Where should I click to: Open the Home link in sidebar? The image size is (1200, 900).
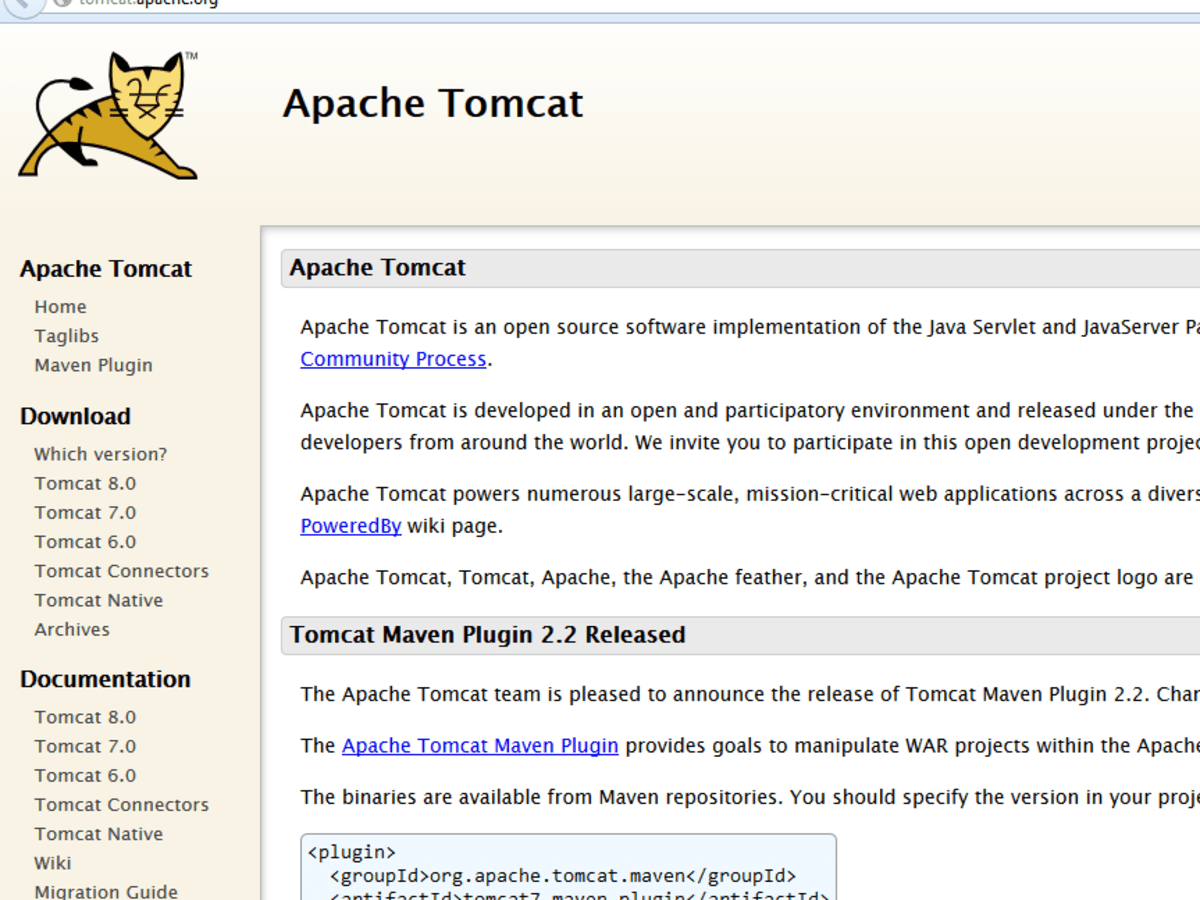pyautogui.click(x=60, y=307)
